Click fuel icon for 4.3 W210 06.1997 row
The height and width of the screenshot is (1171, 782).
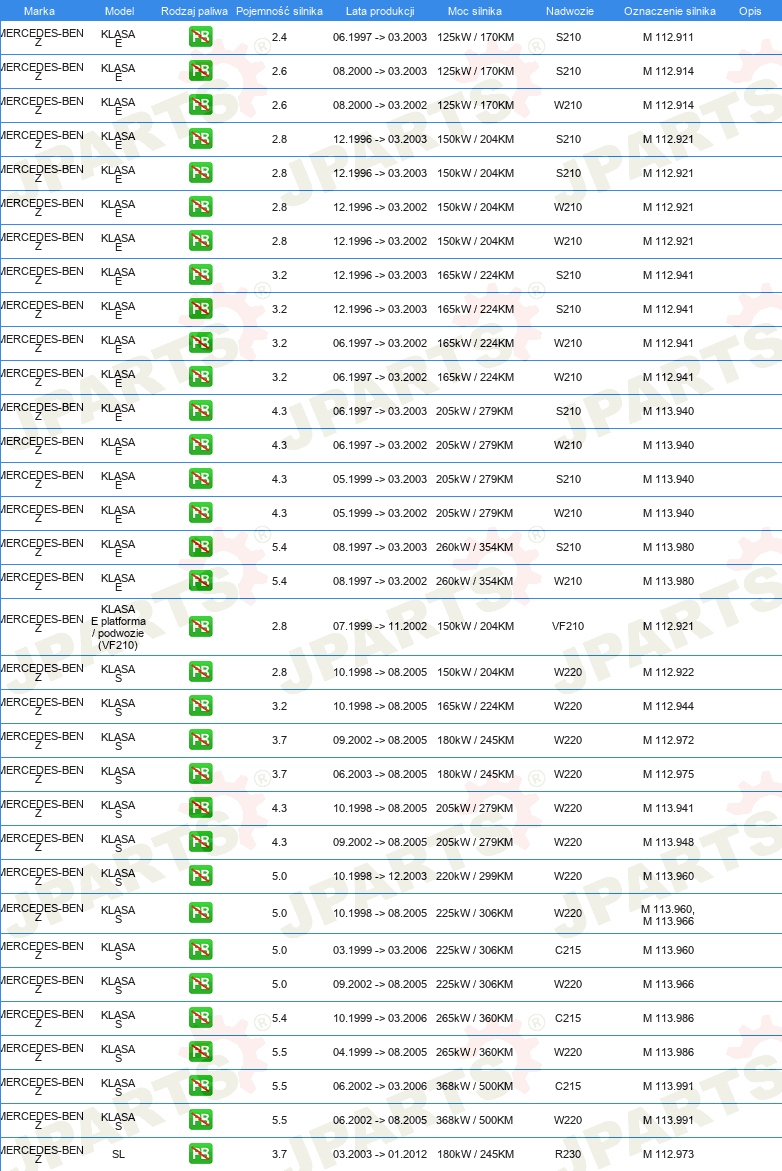coord(200,444)
